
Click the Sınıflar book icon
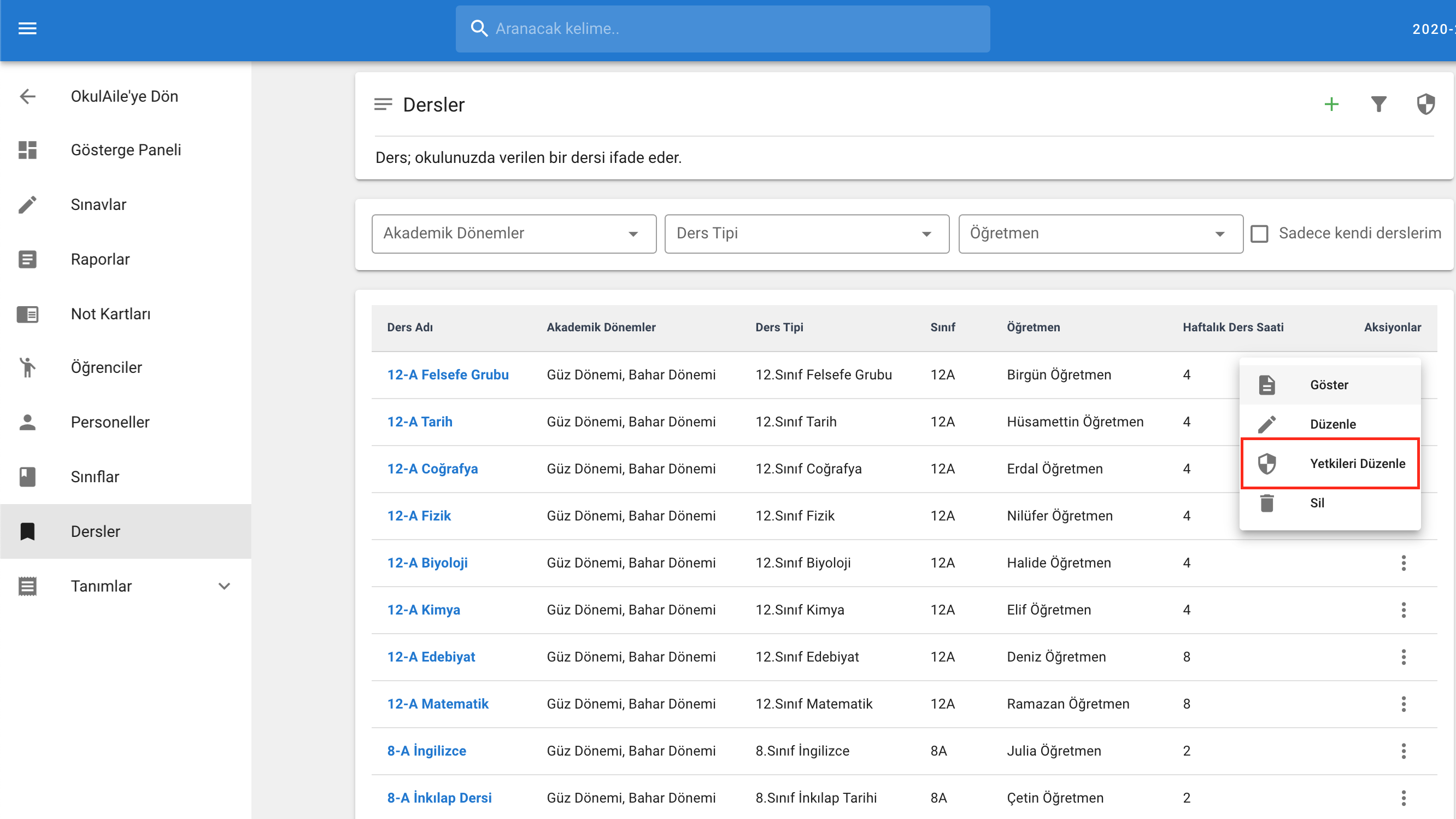[27, 477]
